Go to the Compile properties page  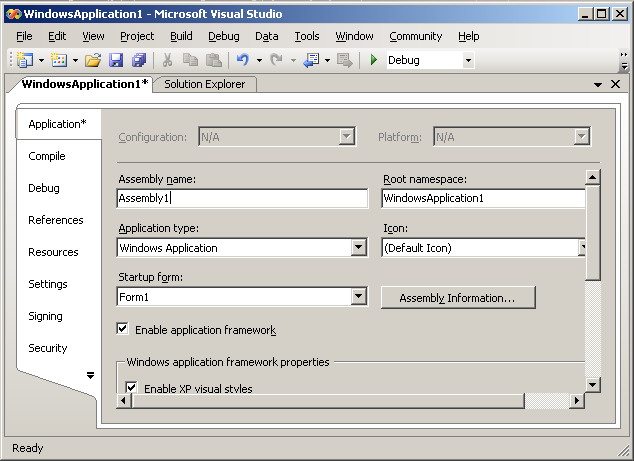tap(47, 156)
